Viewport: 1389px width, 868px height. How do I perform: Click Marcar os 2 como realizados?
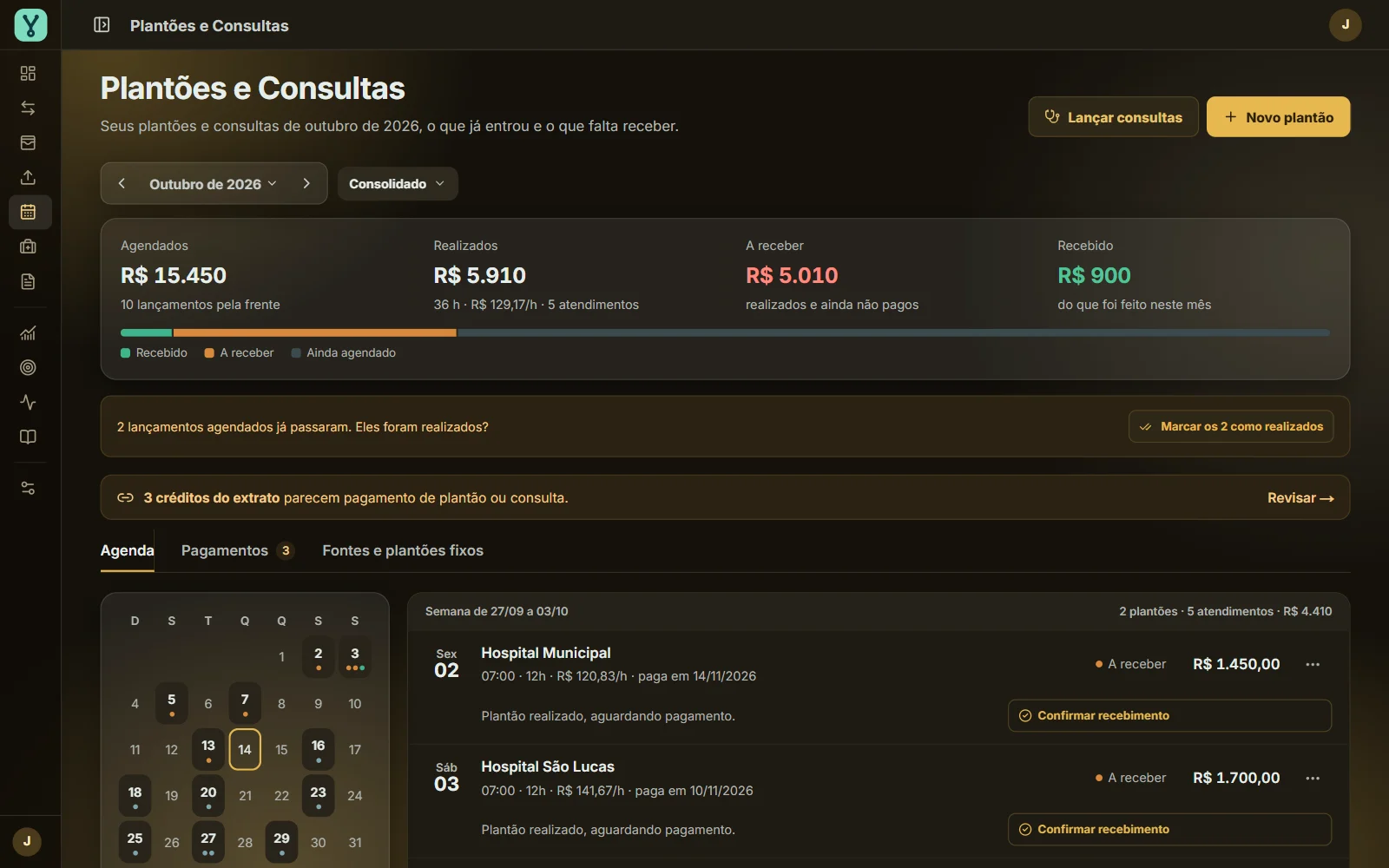tap(1231, 426)
